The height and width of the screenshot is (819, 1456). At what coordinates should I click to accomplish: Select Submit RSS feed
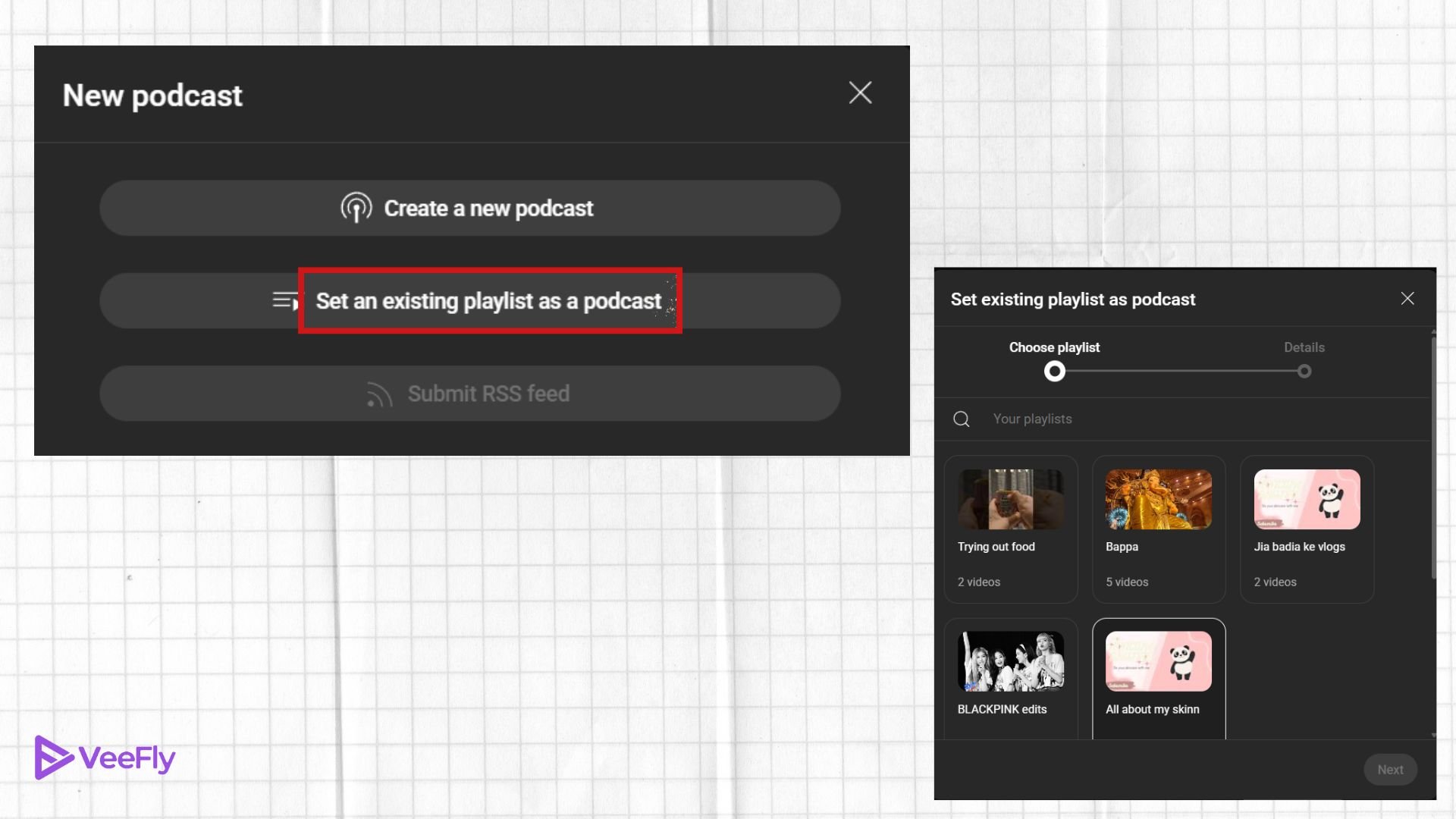point(470,394)
